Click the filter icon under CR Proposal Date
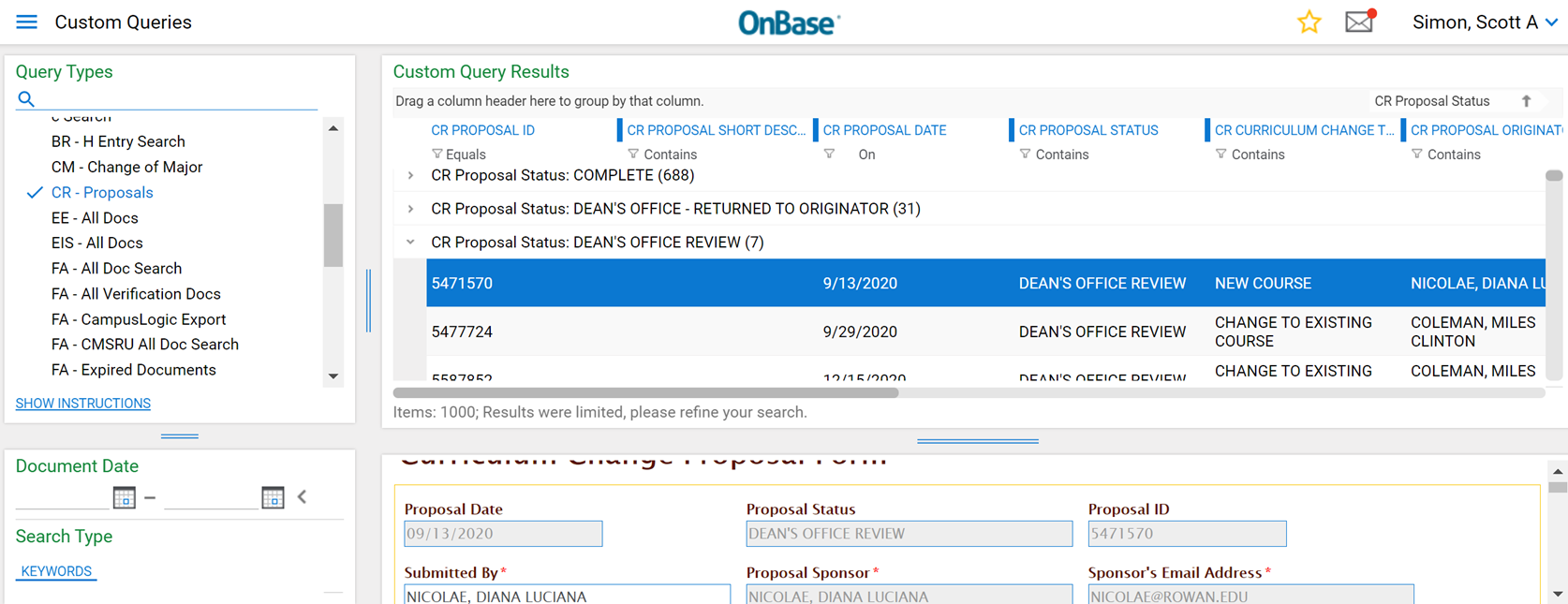 tap(829, 154)
